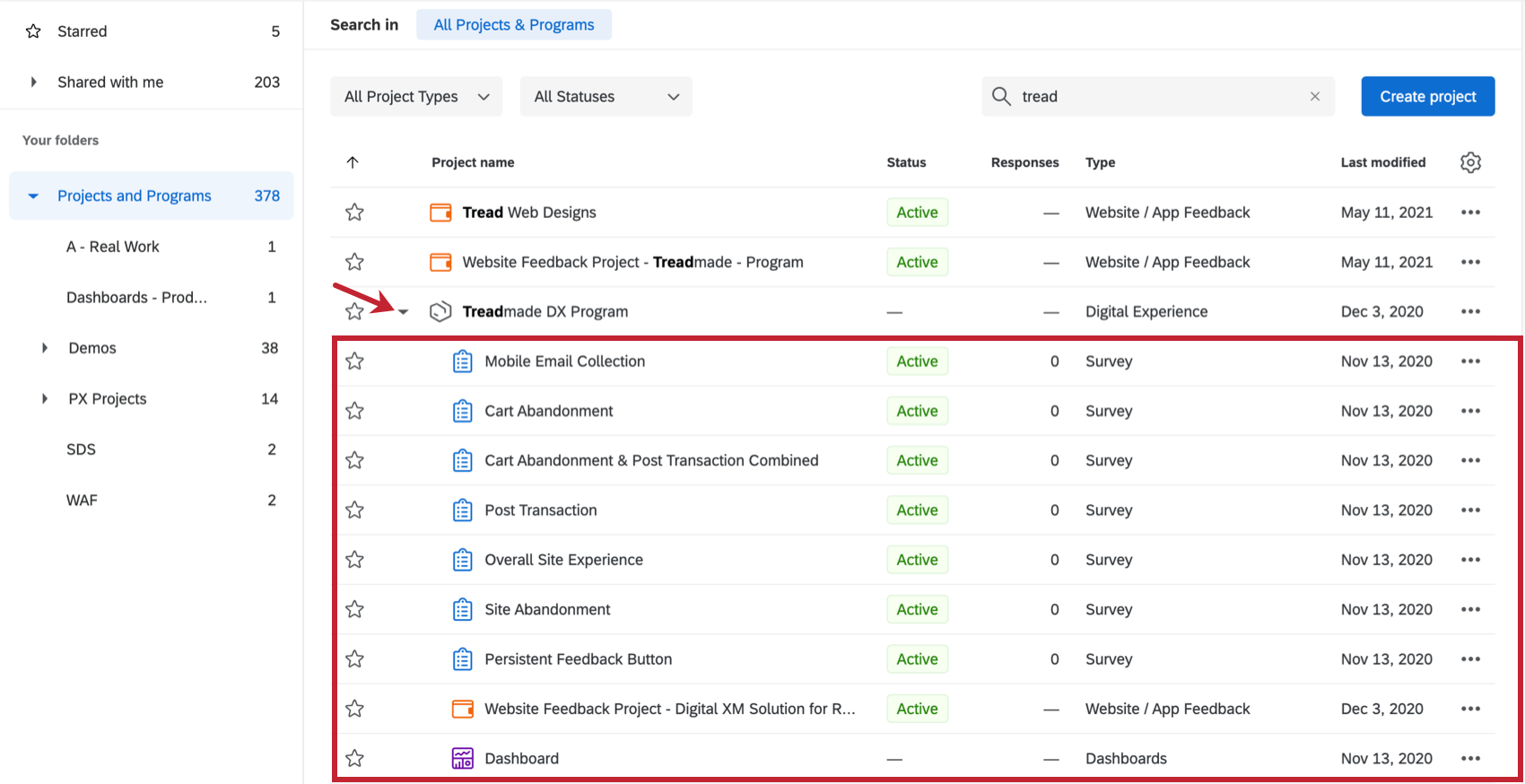Click the Dashboard chart icon
1525x784 pixels.
(x=462, y=758)
